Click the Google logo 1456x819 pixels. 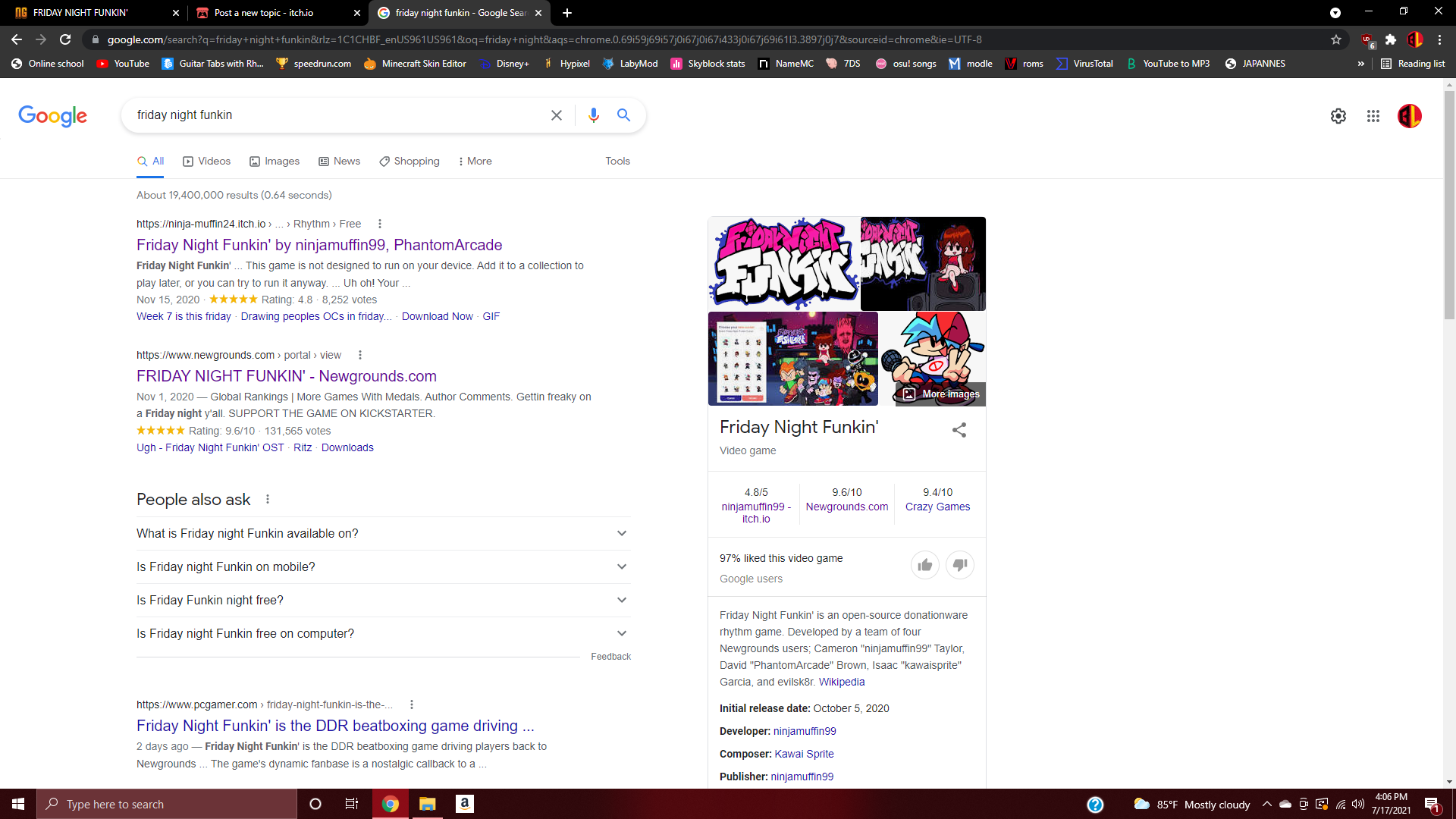point(53,116)
